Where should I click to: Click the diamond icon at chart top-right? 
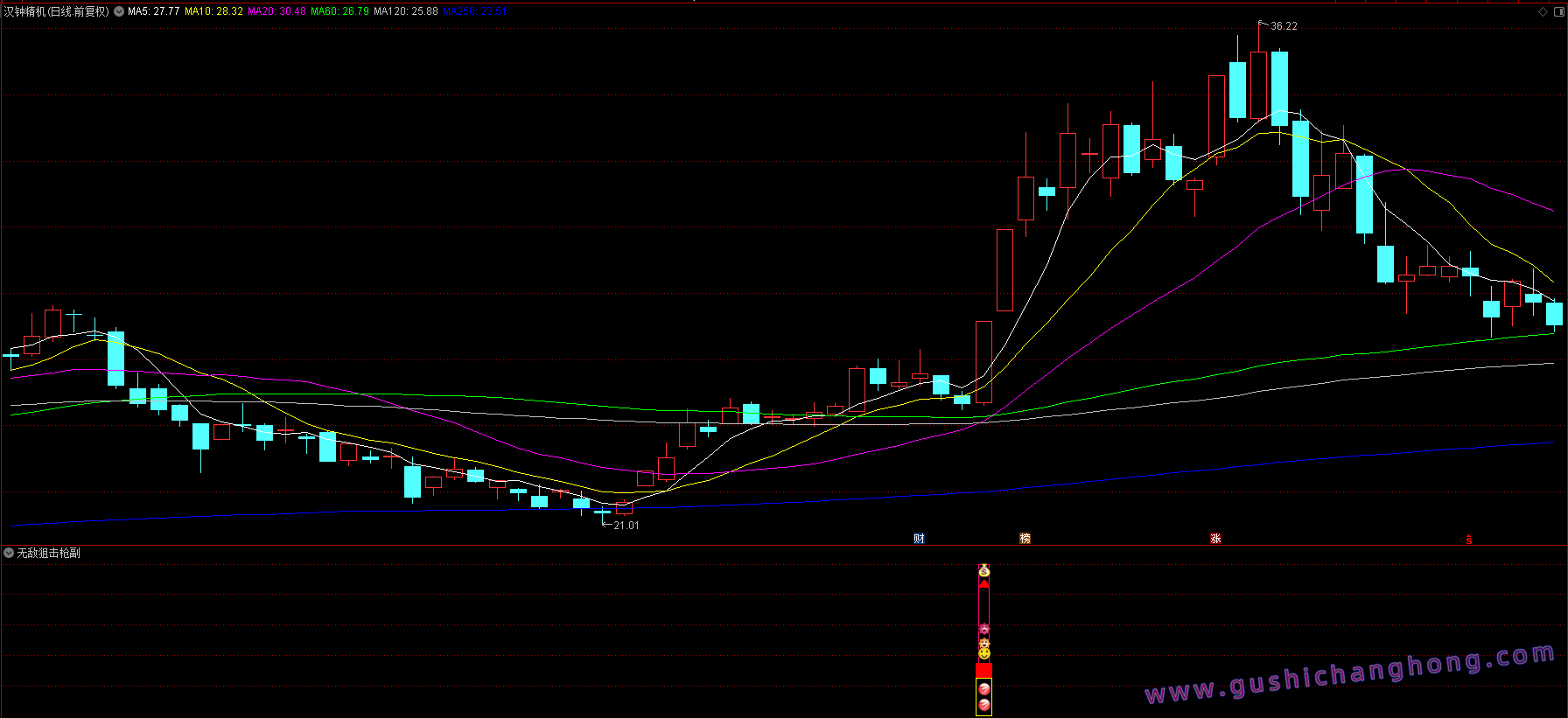pos(1543,12)
